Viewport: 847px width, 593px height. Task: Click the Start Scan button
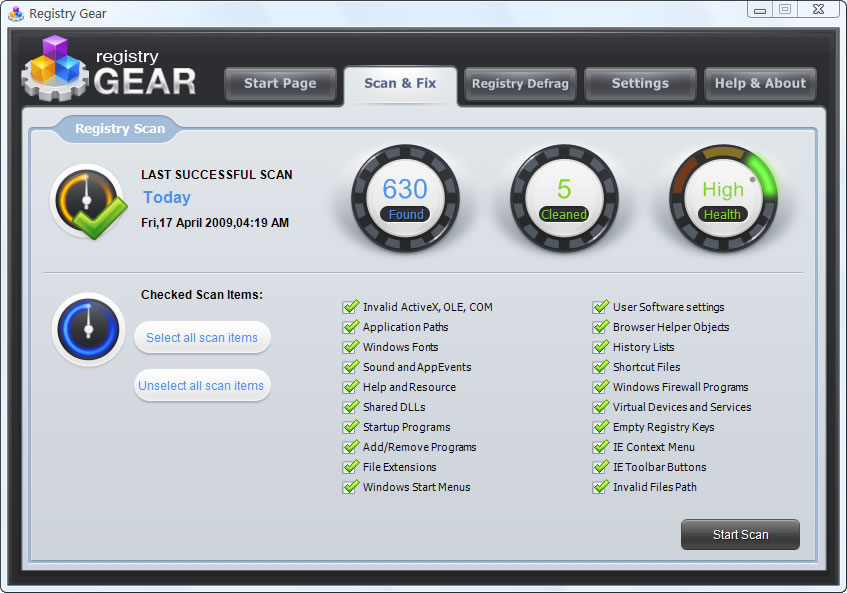740,535
